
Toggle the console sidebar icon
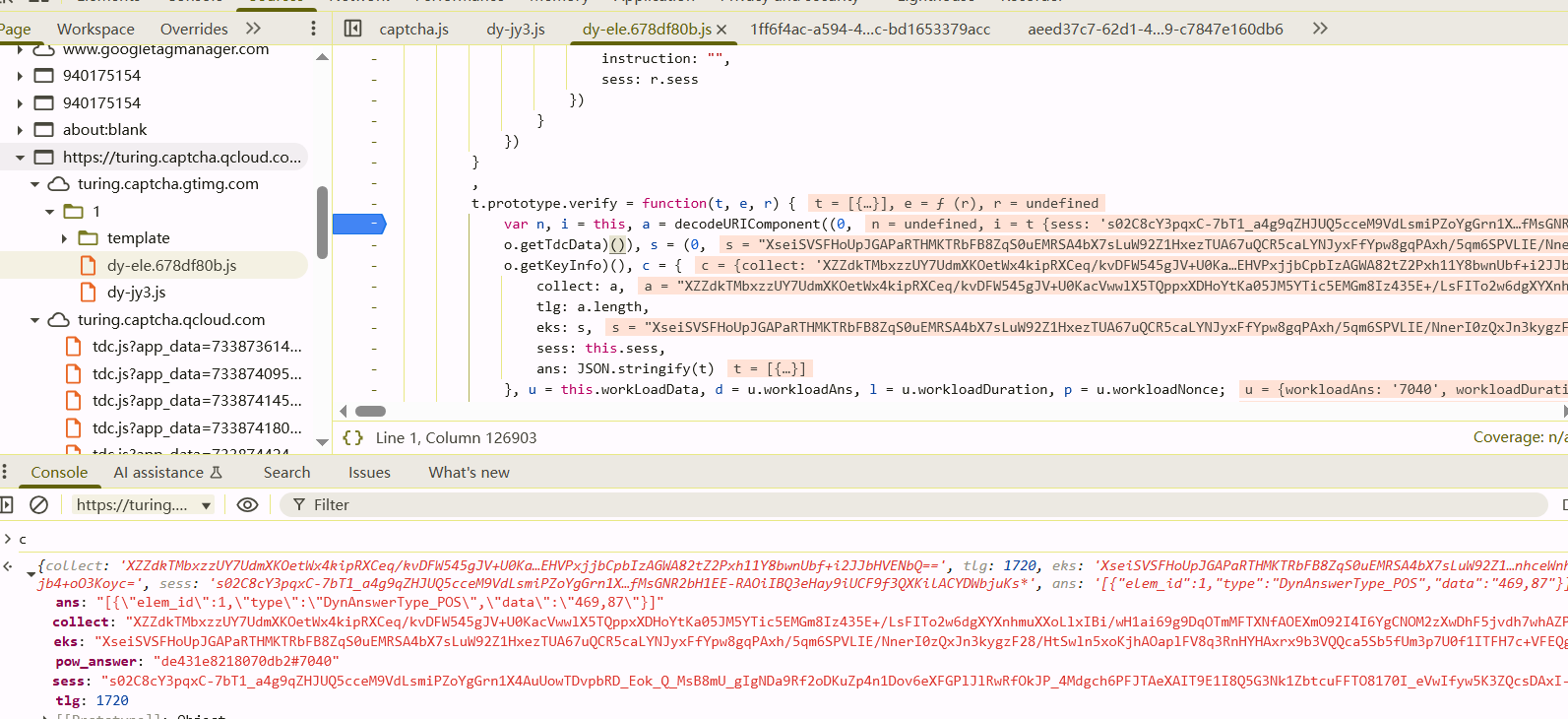click(x=6, y=505)
